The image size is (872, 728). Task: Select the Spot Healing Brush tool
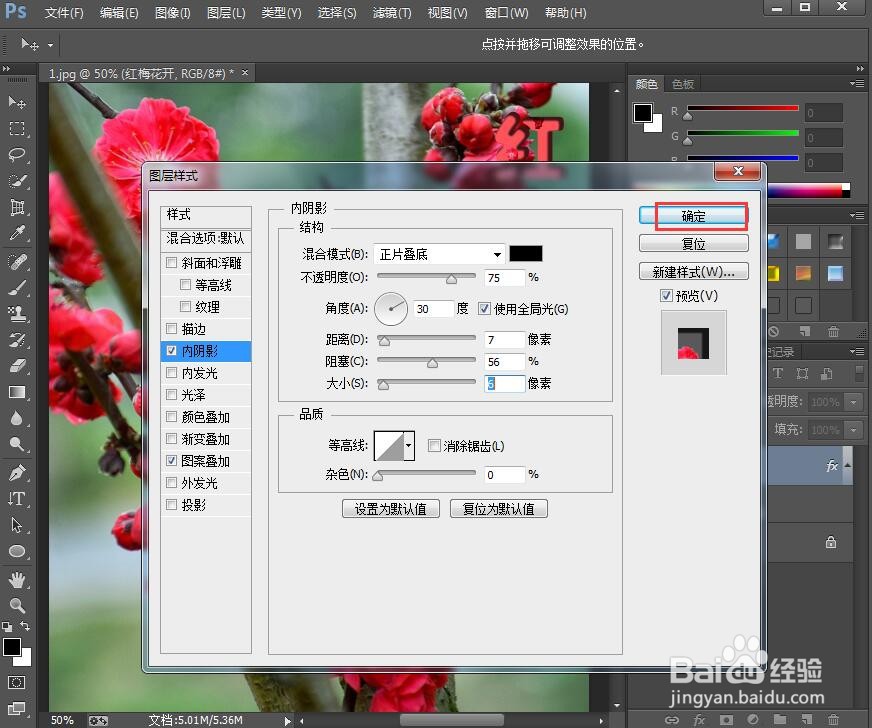click(x=17, y=261)
